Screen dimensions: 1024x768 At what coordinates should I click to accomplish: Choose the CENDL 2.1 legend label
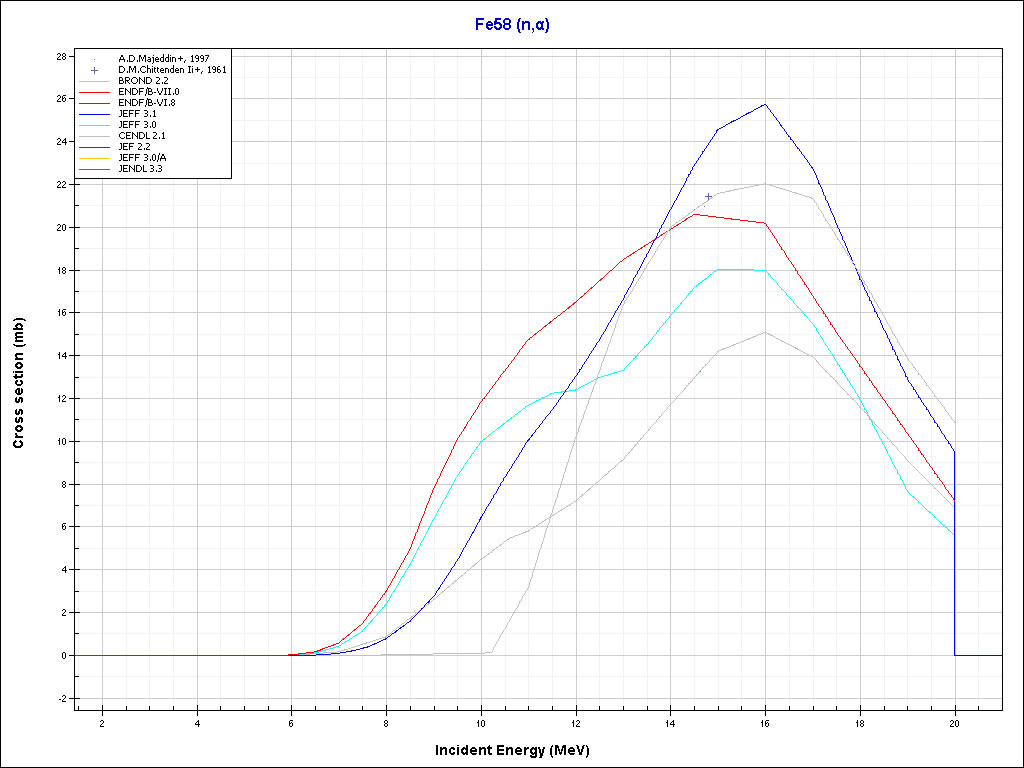coord(142,136)
